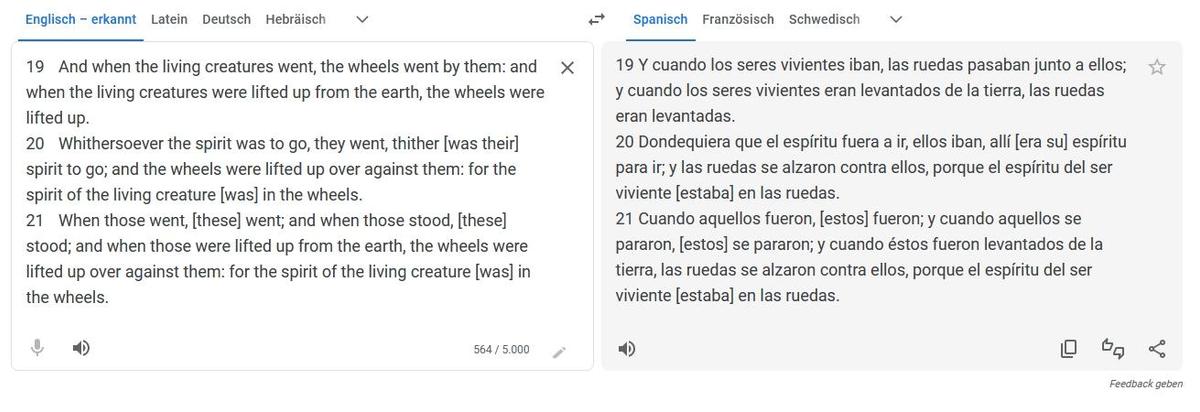Share the translation
Viewport: 1200px width, 412px height.
(1157, 349)
